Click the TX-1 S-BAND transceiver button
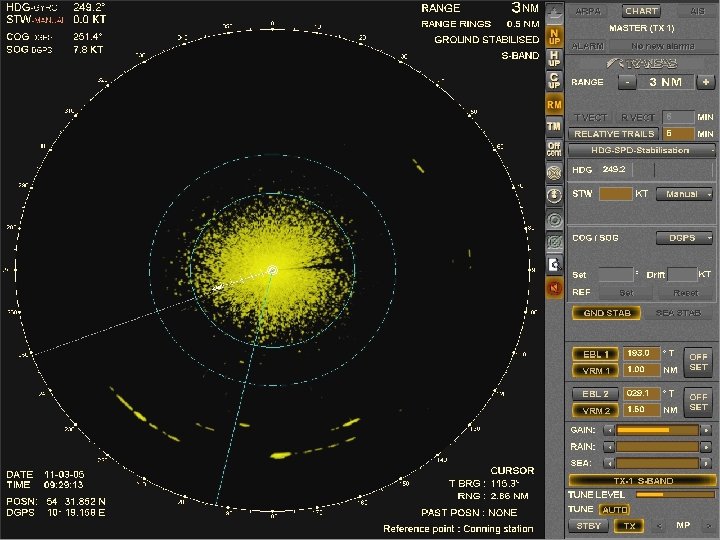Image resolution: width=720 pixels, height=540 pixels. pyautogui.click(x=642, y=481)
